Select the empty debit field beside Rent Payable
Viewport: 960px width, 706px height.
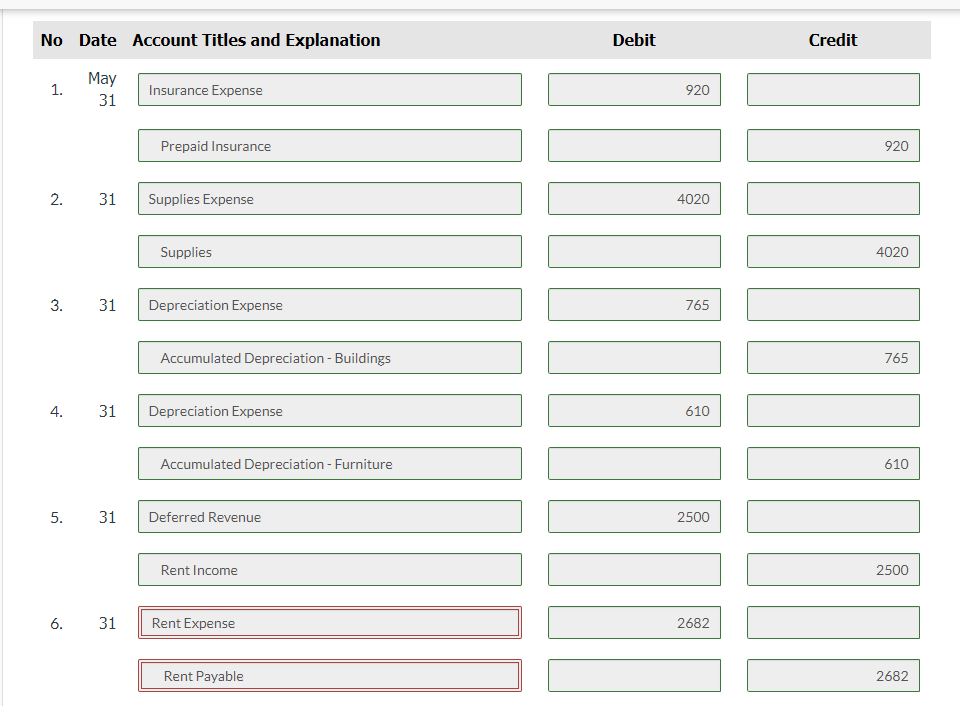click(634, 676)
